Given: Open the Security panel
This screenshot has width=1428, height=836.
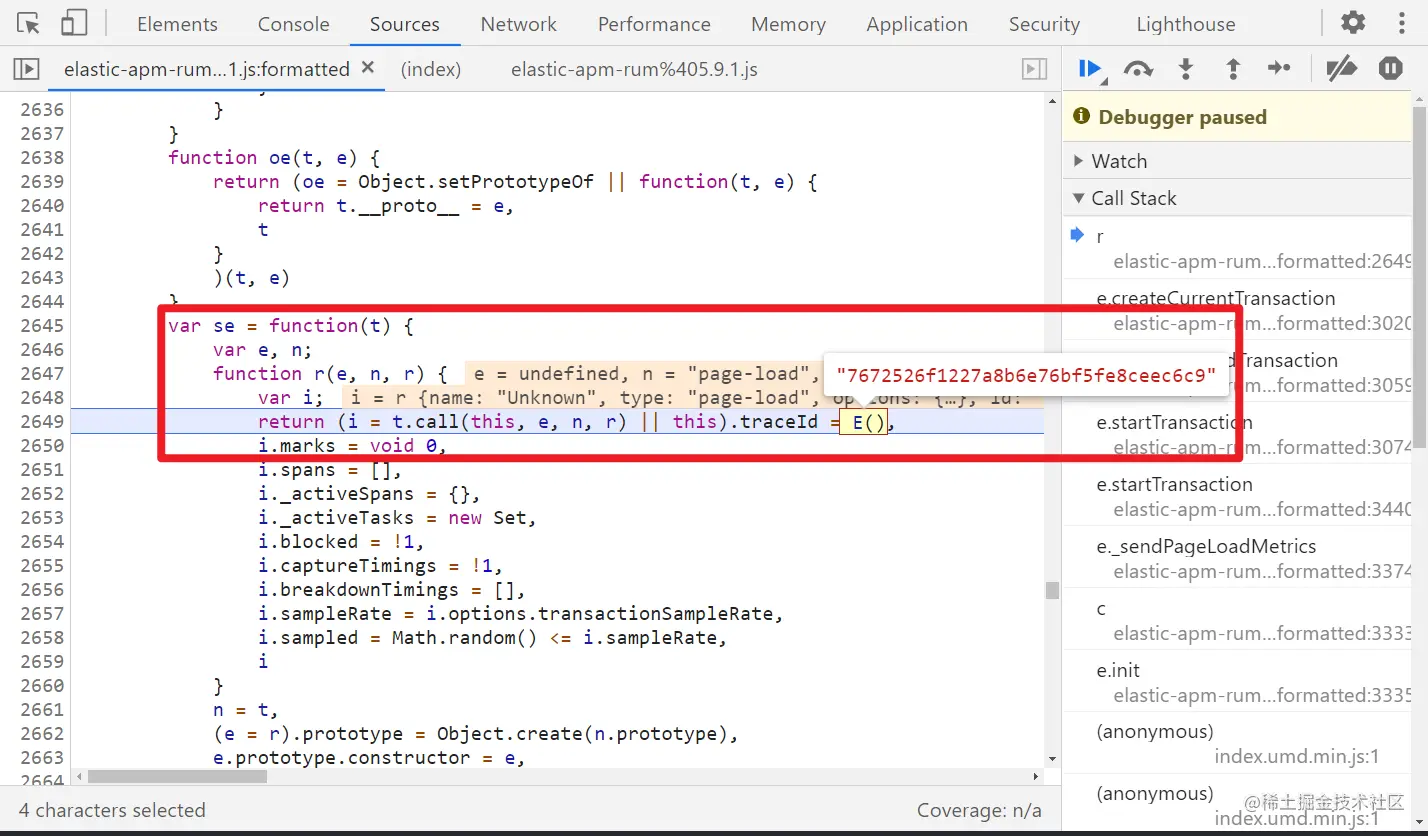Looking at the screenshot, I should [x=1044, y=24].
